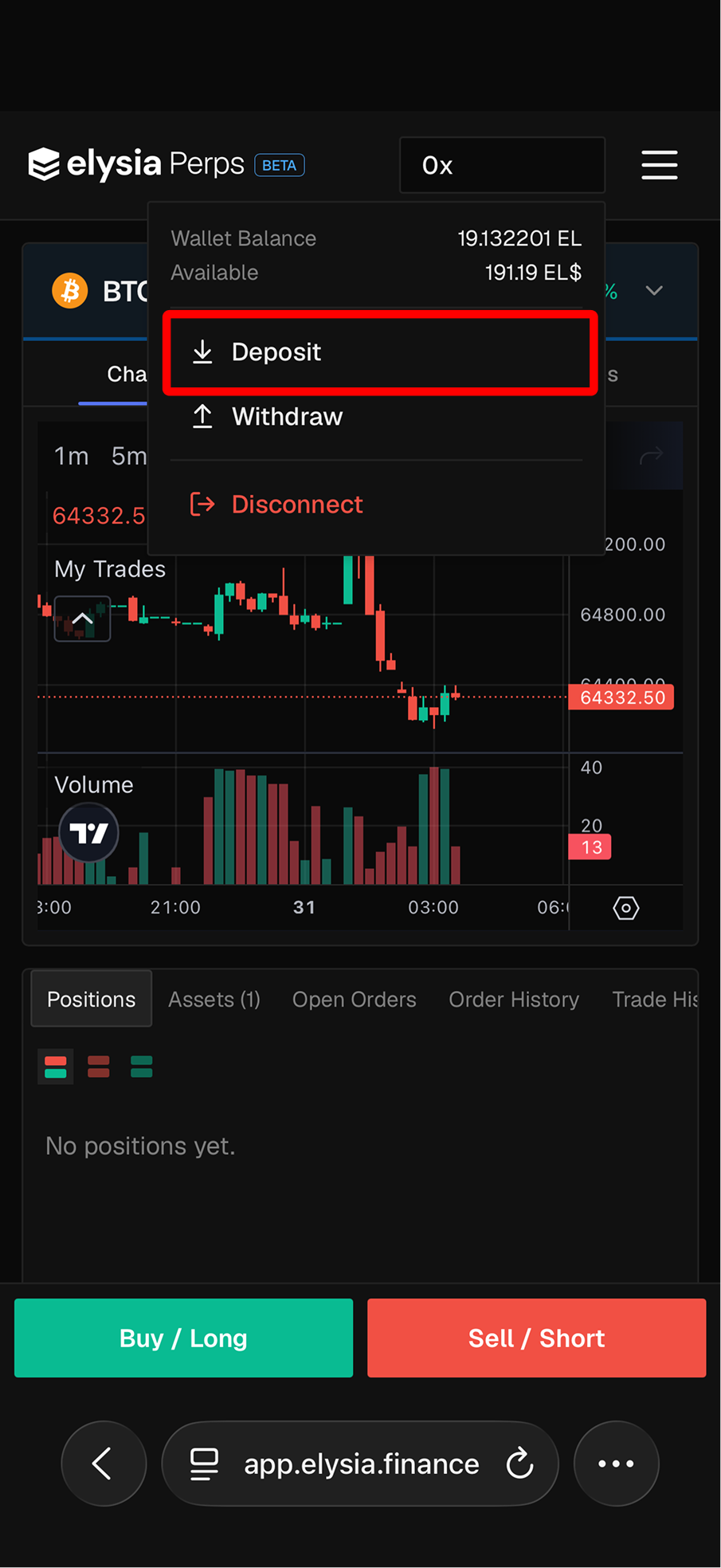Select the 5m timeframe
Screen dimensions: 721x1568
point(128,456)
